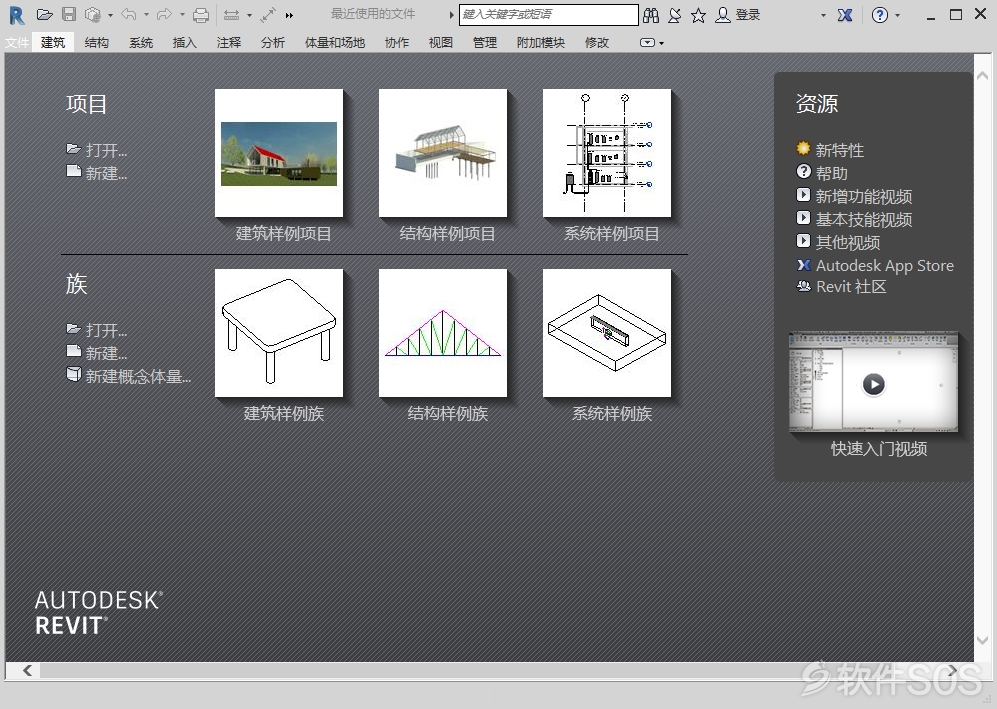This screenshot has width=997, height=709.
Task: Expand the ribbon minimize options arrow
Action: click(662, 43)
